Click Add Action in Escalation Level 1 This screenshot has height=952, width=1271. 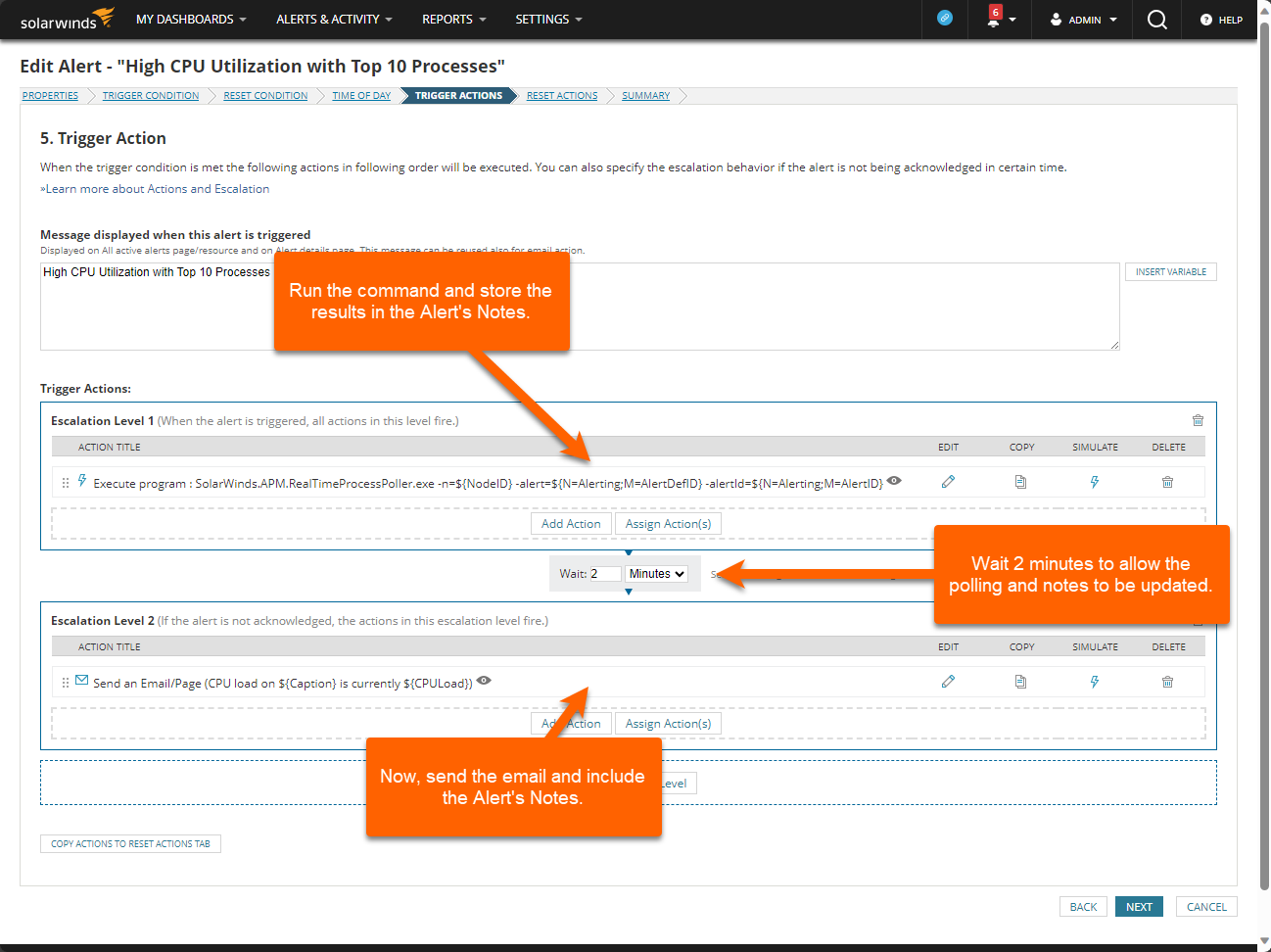[571, 524]
